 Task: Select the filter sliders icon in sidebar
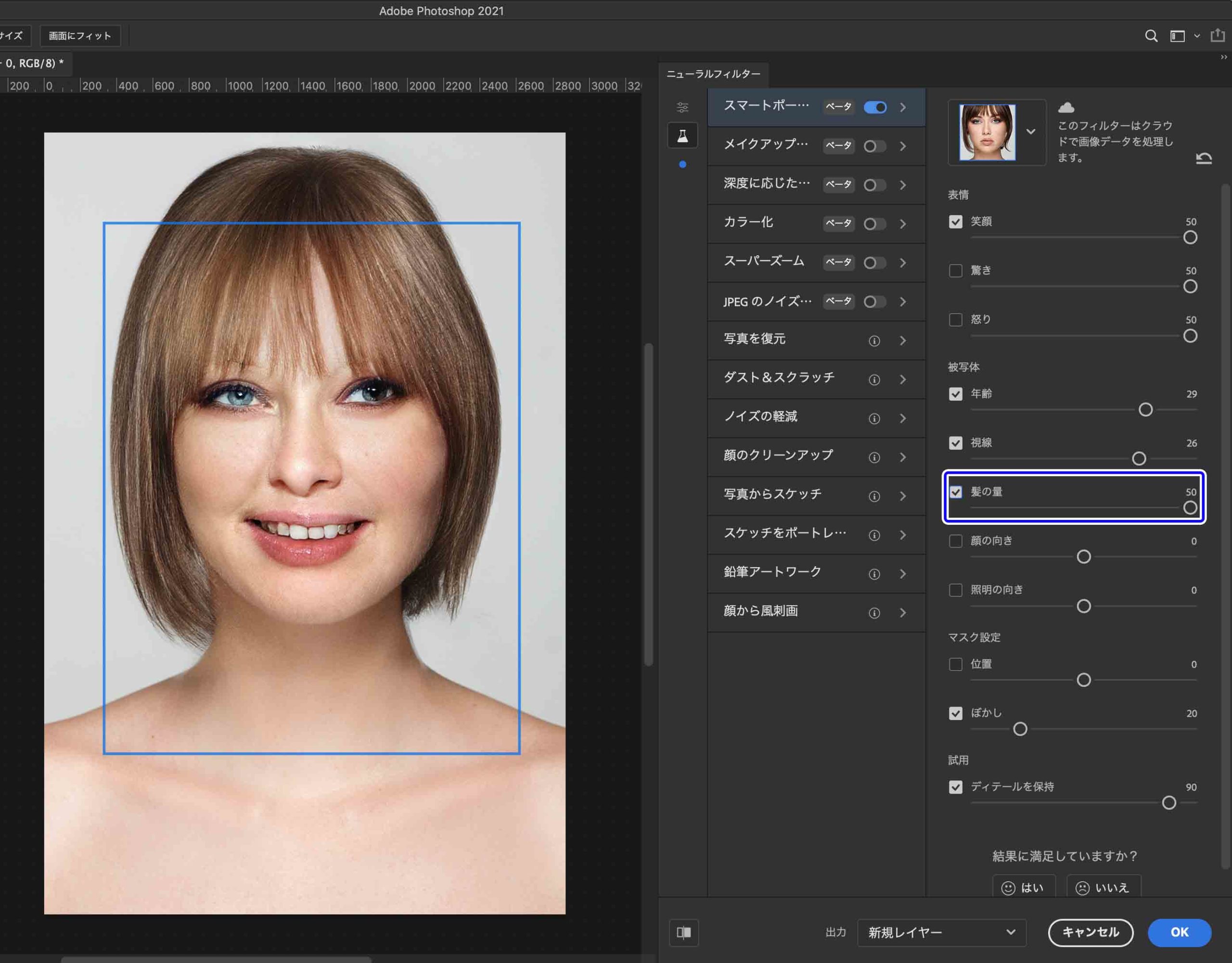(682, 107)
